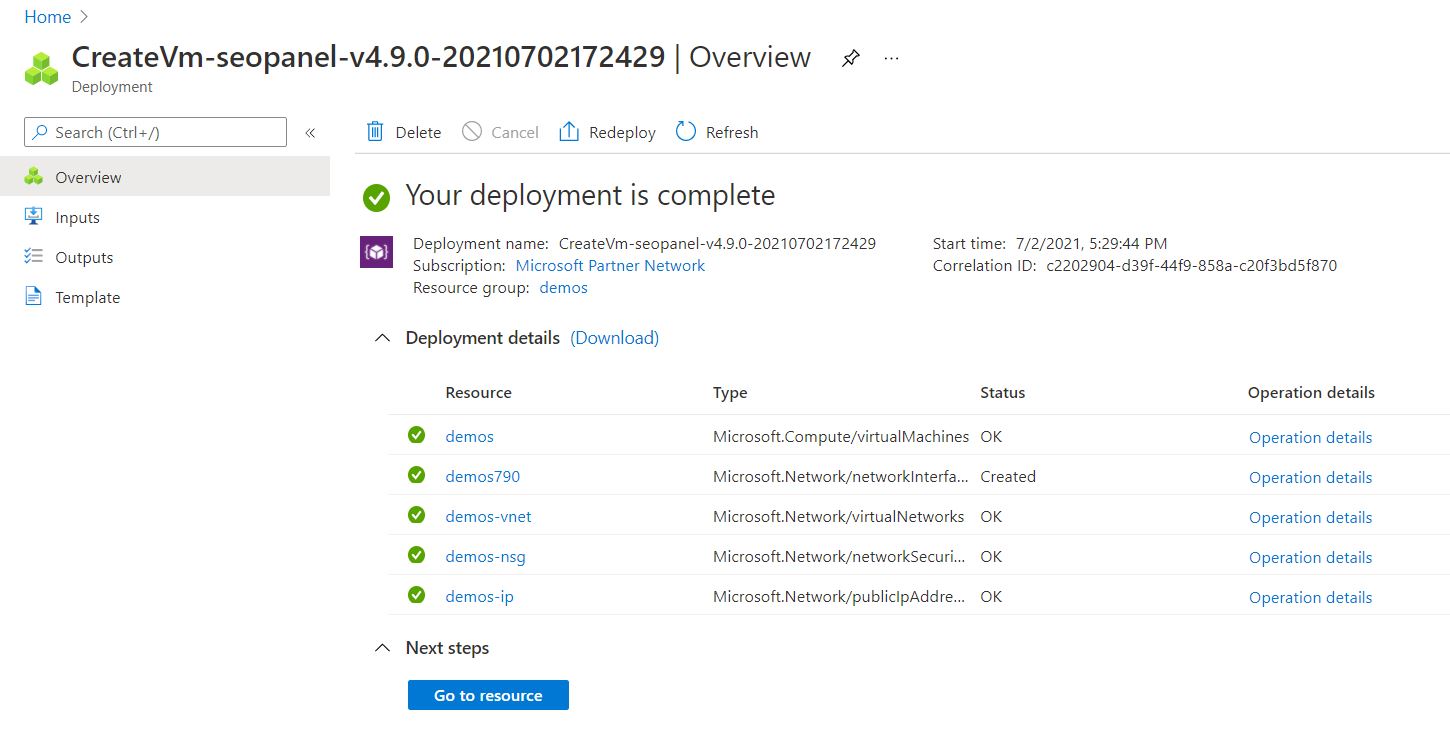1450x733 pixels.
Task: Open the more options ellipsis menu
Action: (891, 59)
